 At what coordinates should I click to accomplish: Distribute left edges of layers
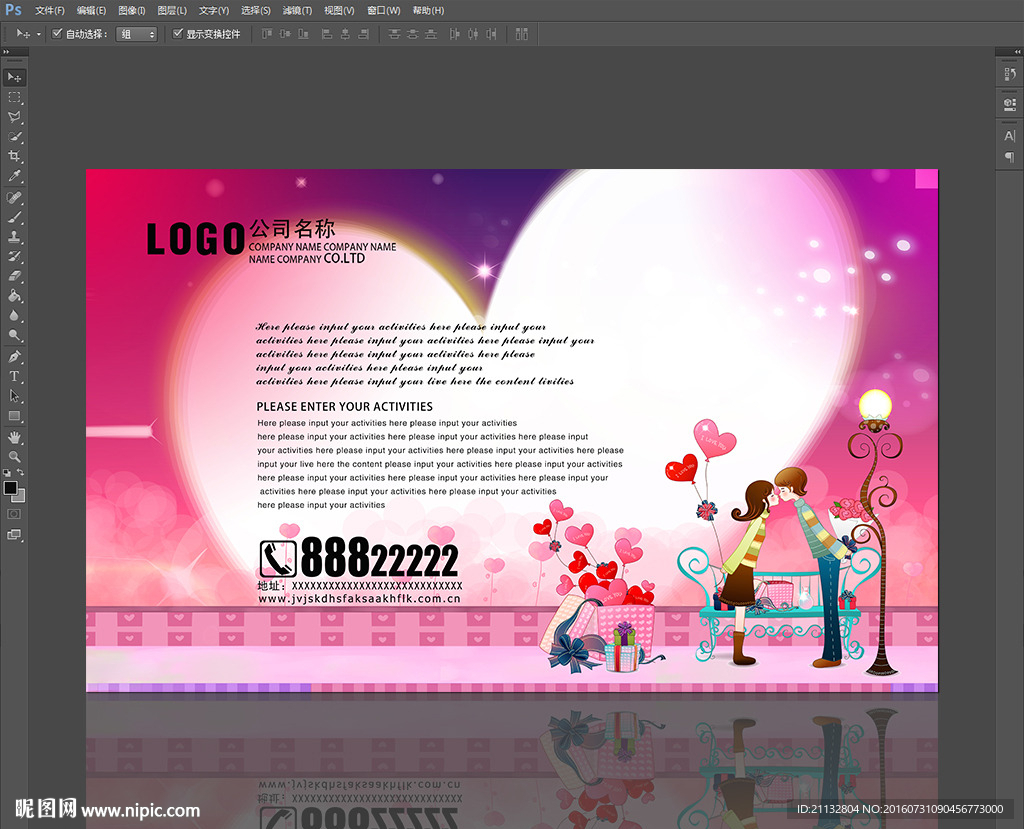click(x=455, y=33)
